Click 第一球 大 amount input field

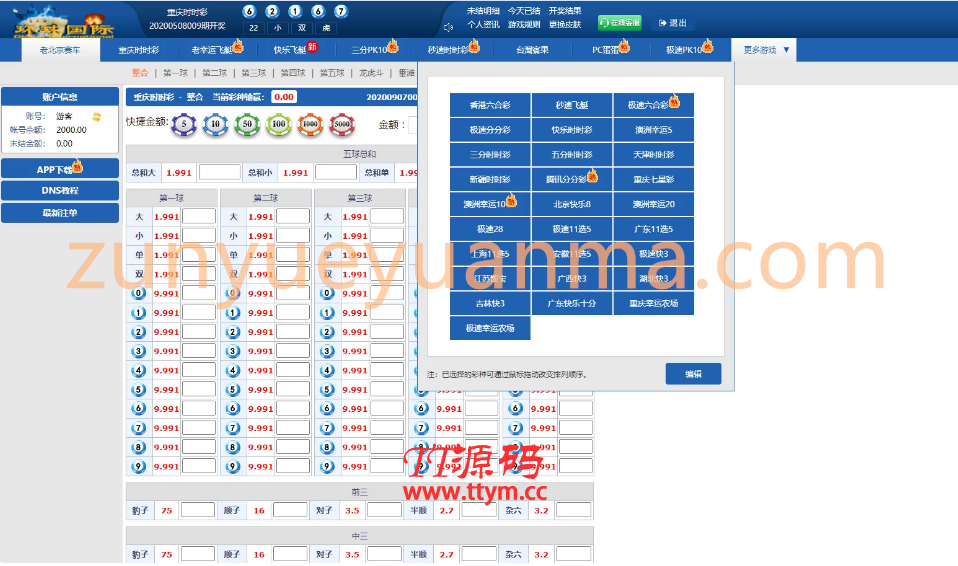(x=199, y=216)
